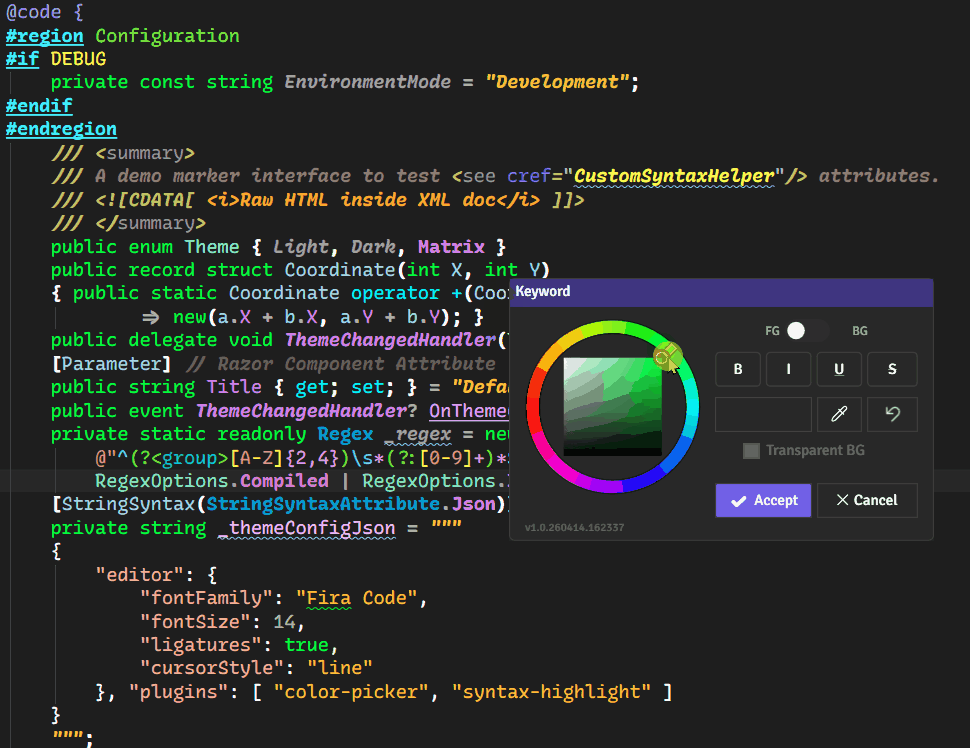Click the "ligatures" JSON key
Viewport: 970px width, 748px height.
[200, 645]
